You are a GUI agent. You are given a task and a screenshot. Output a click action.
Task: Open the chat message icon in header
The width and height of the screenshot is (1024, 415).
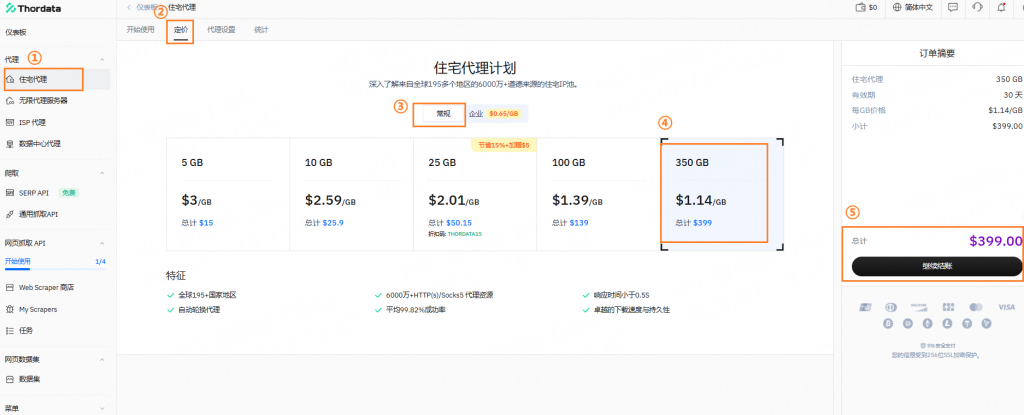tap(952, 7)
